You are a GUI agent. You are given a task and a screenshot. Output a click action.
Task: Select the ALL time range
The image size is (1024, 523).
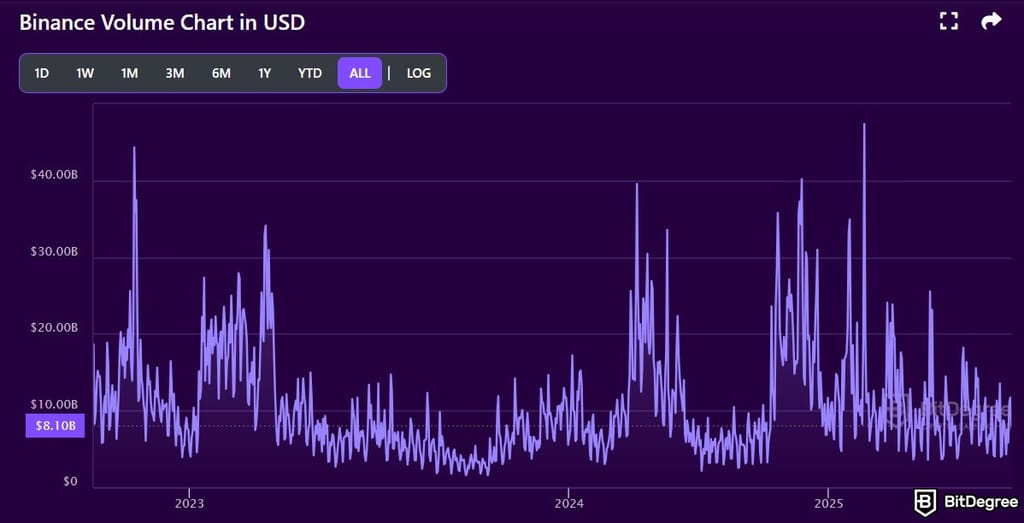[x=360, y=73]
